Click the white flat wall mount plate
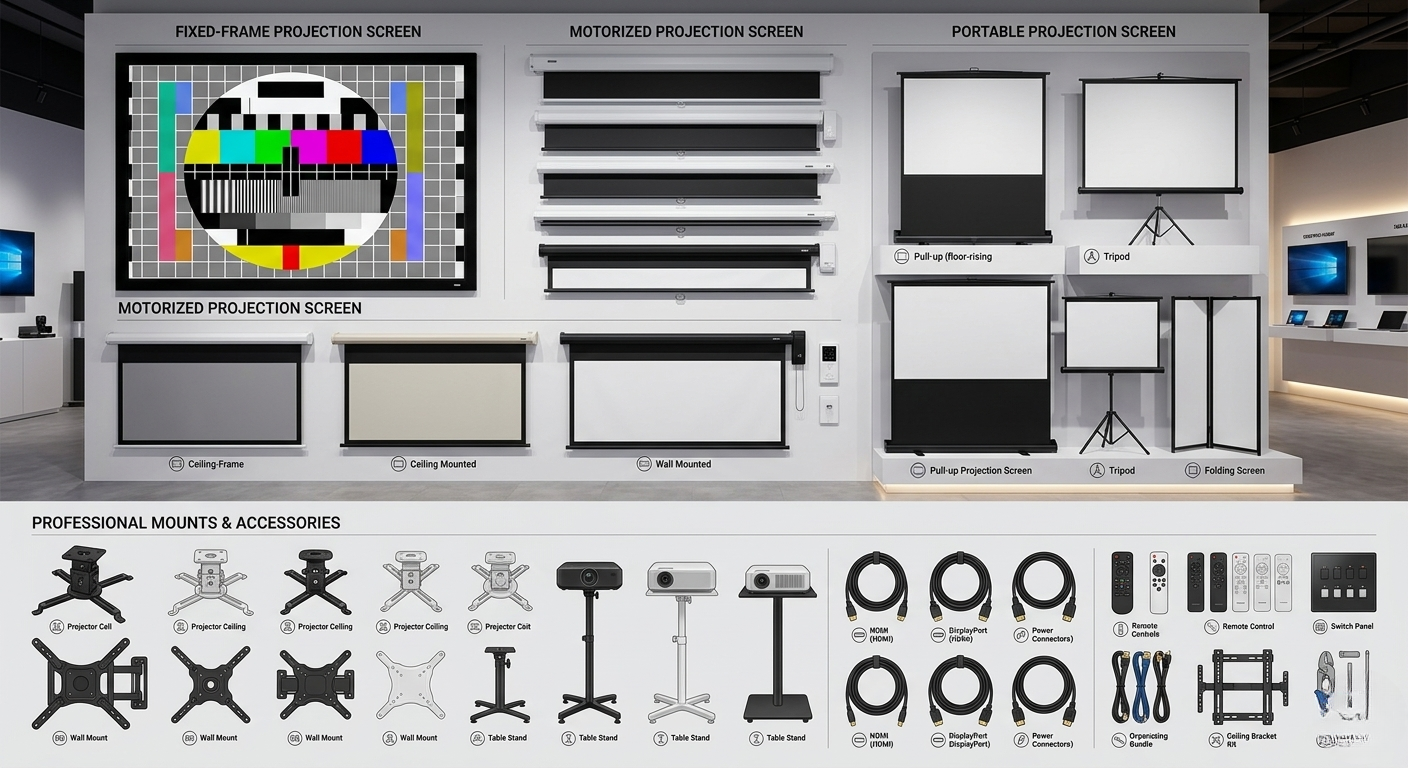1408x768 pixels. (x=410, y=685)
